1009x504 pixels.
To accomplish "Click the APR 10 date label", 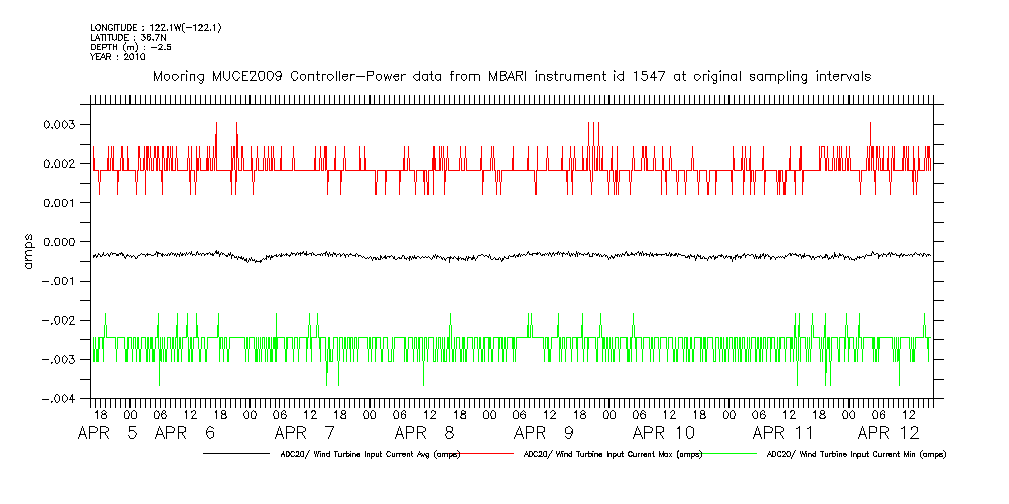I will coord(663,433).
